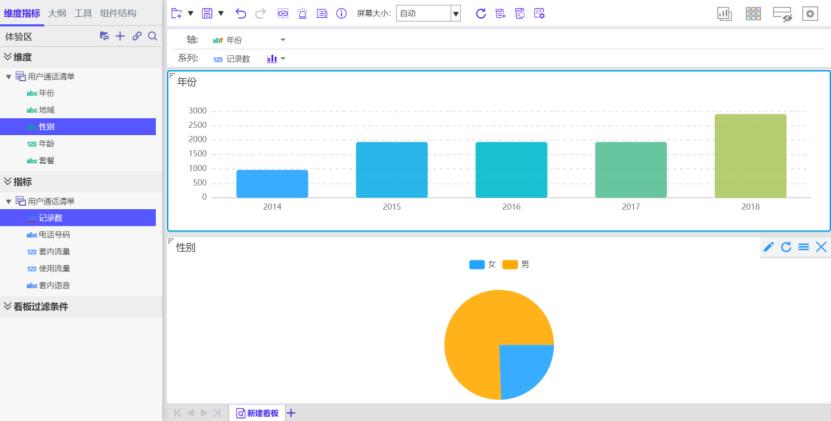831x421 pixels.
Task: Open settings gear at top right
Action: click(810, 13)
